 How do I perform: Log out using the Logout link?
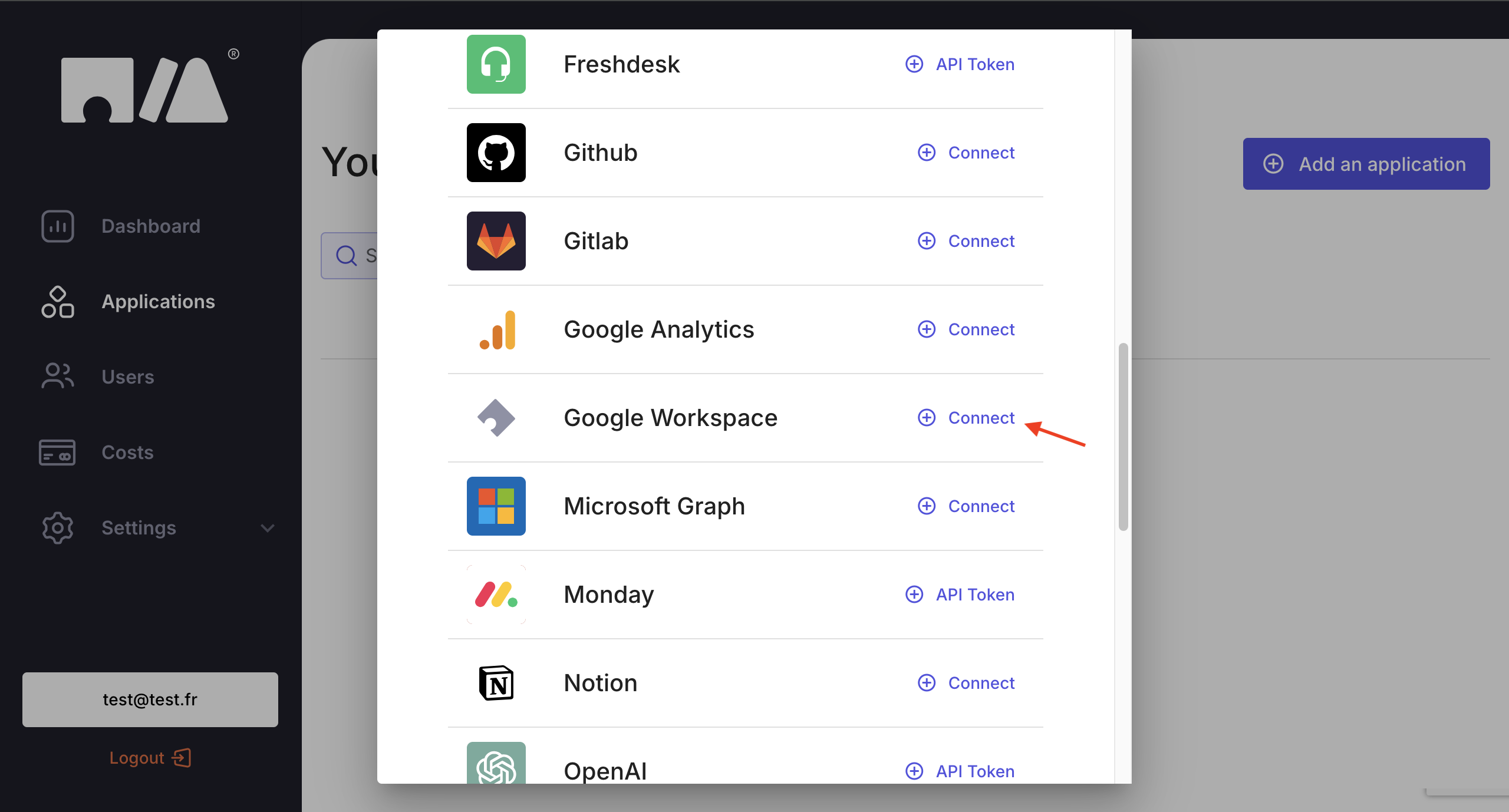[150, 758]
